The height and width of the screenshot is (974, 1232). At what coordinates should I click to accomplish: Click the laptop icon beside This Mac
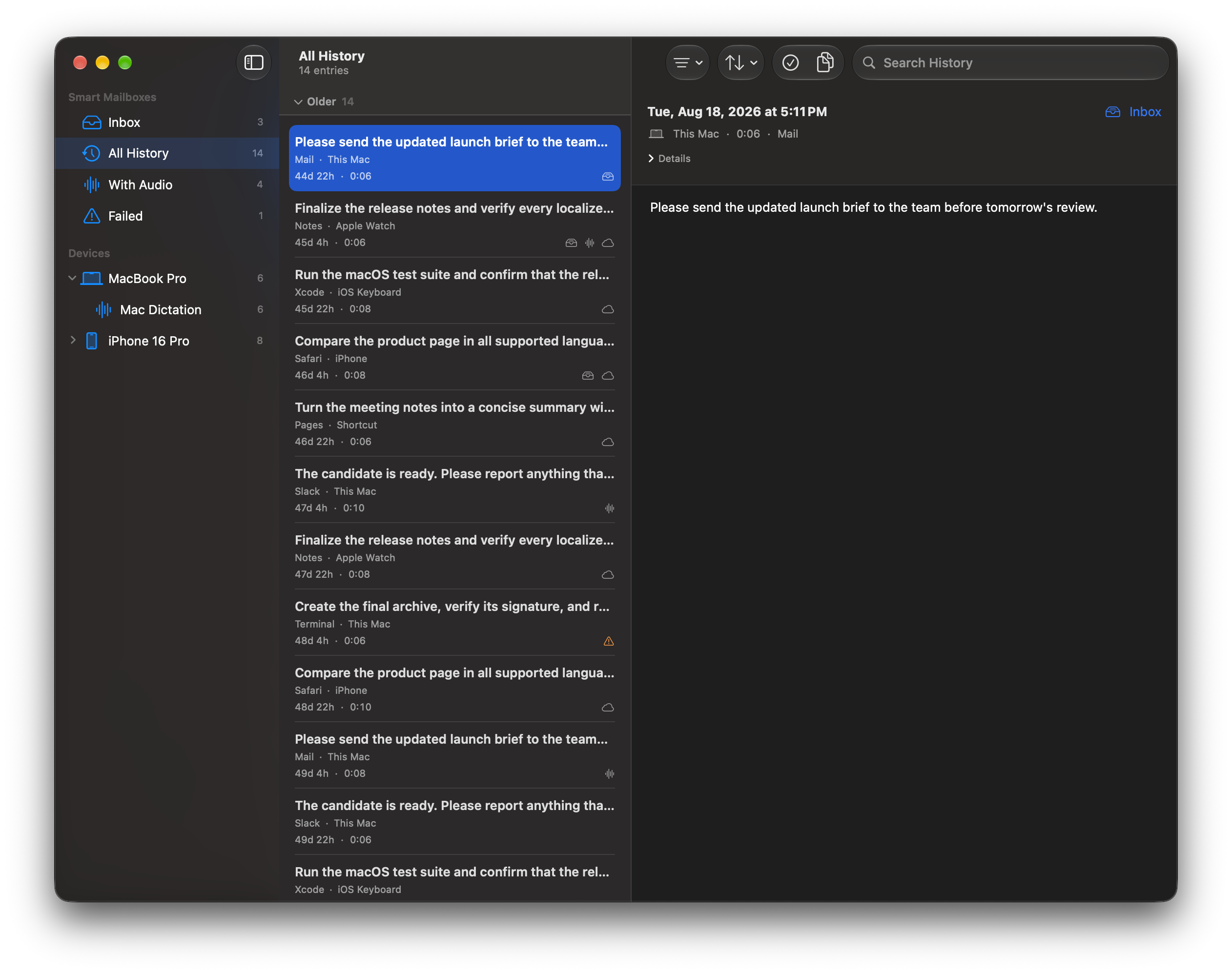point(656,134)
